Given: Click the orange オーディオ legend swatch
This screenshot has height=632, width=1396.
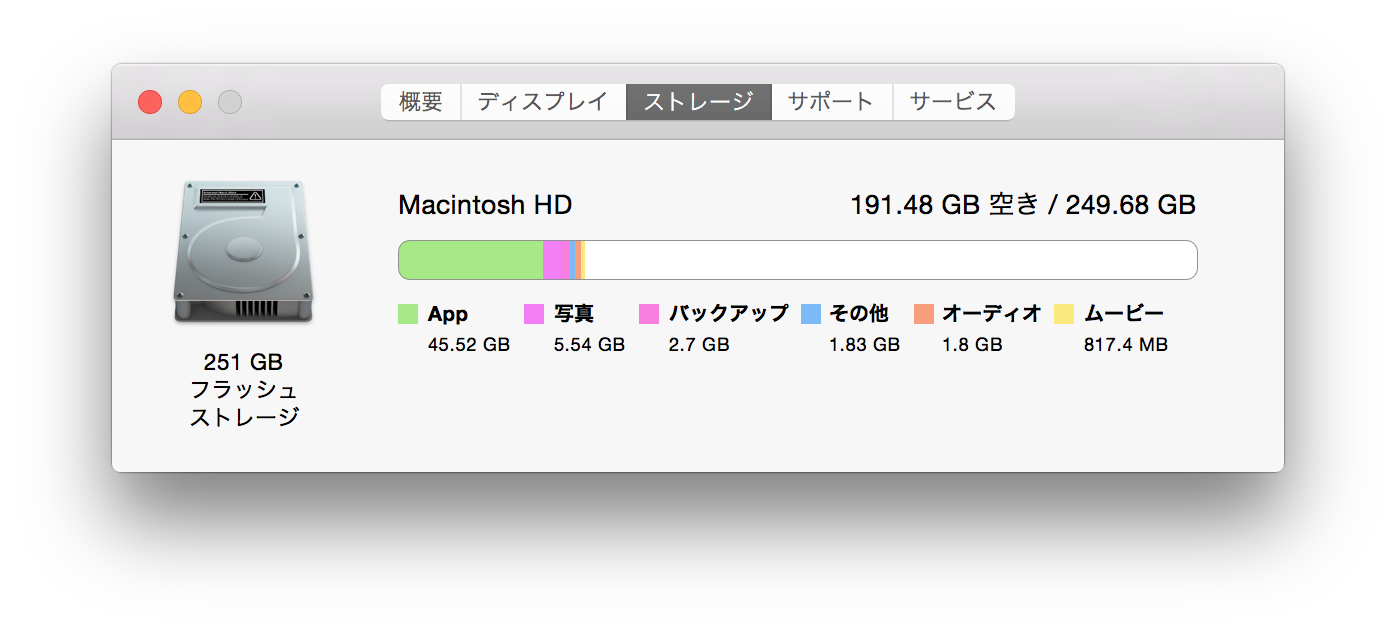Looking at the screenshot, I should 923,314.
